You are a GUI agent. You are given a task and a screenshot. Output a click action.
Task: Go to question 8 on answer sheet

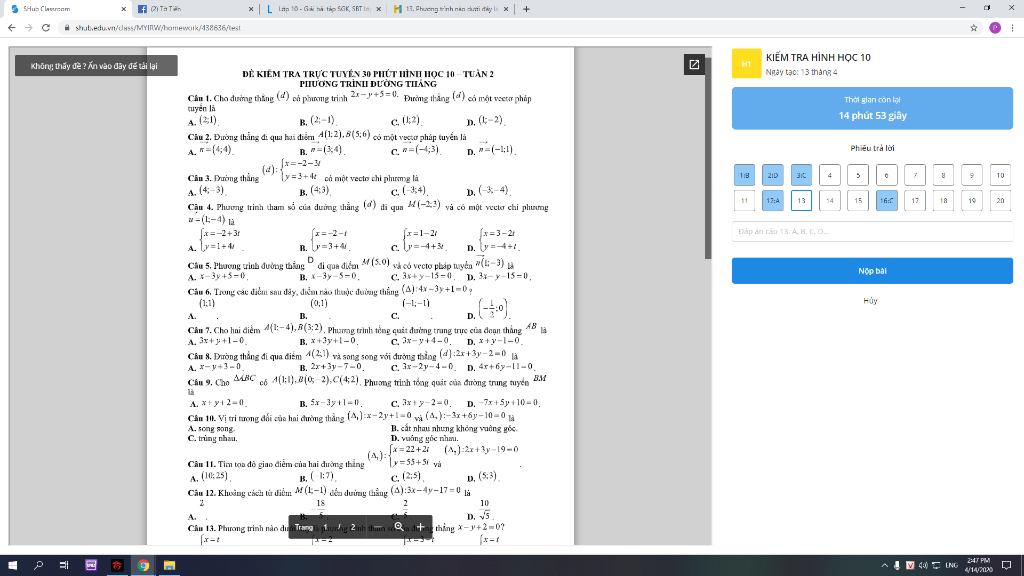[943, 175]
